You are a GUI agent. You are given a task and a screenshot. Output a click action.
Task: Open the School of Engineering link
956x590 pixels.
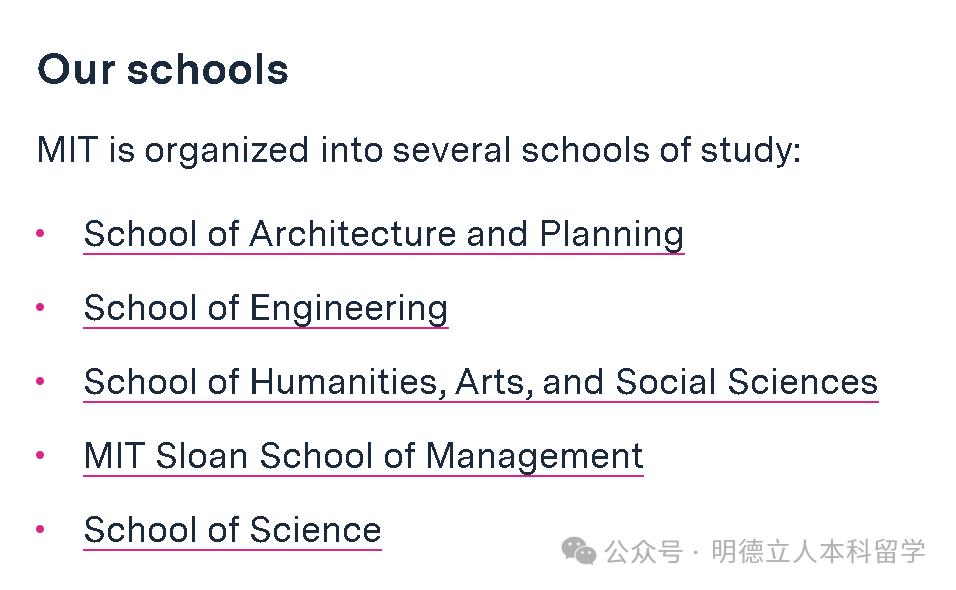(x=265, y=308)
